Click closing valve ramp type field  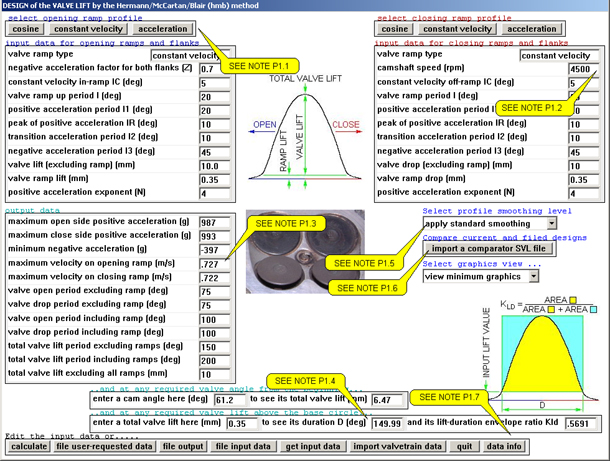(x=559, y=56)
